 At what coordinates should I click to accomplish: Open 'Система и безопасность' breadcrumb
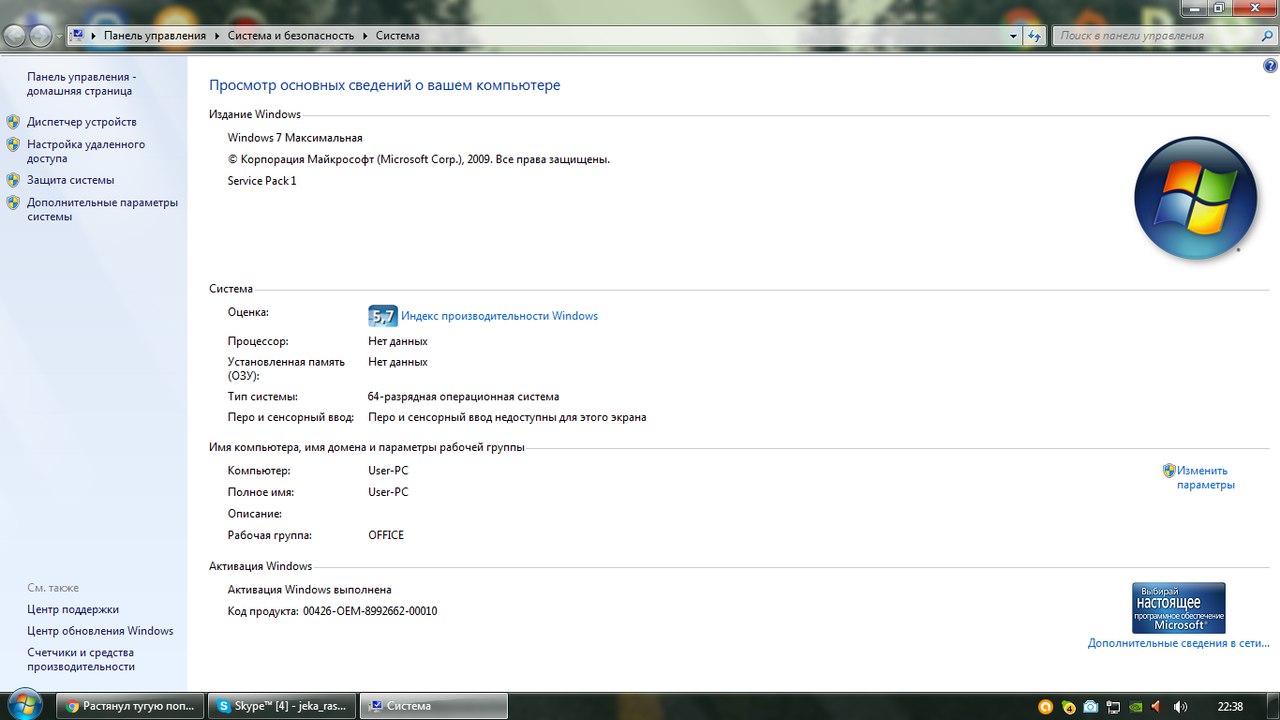click(x=291, y=36)
